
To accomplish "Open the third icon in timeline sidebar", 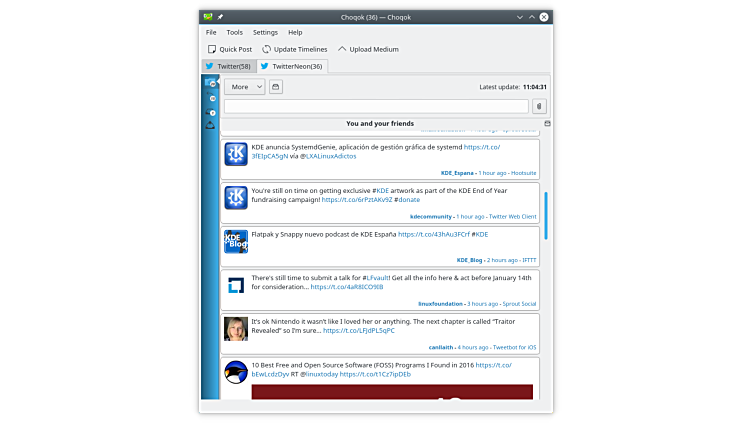I will 210,112.
